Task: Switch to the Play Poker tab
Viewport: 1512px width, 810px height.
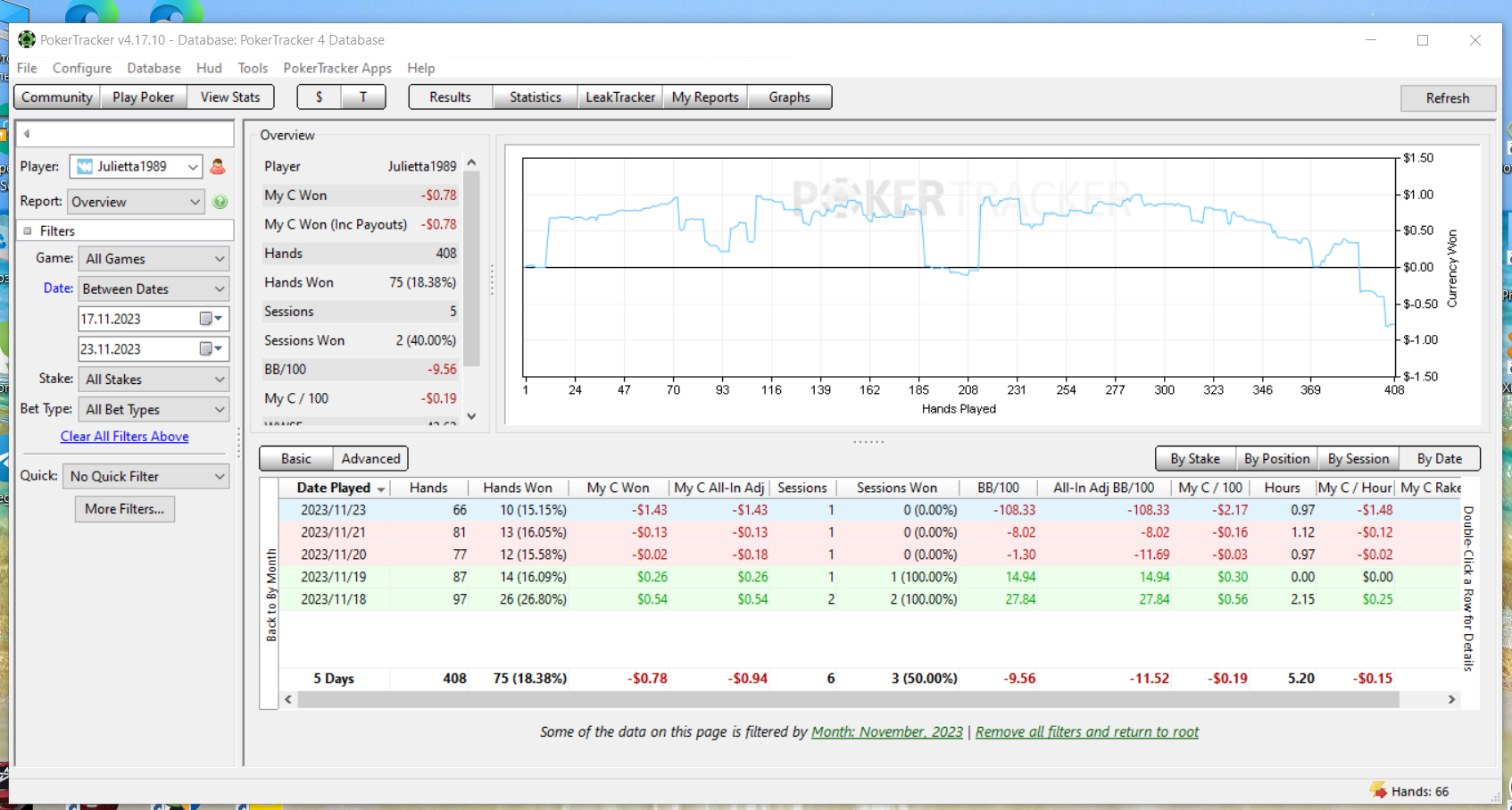Action: coord(144,97)
